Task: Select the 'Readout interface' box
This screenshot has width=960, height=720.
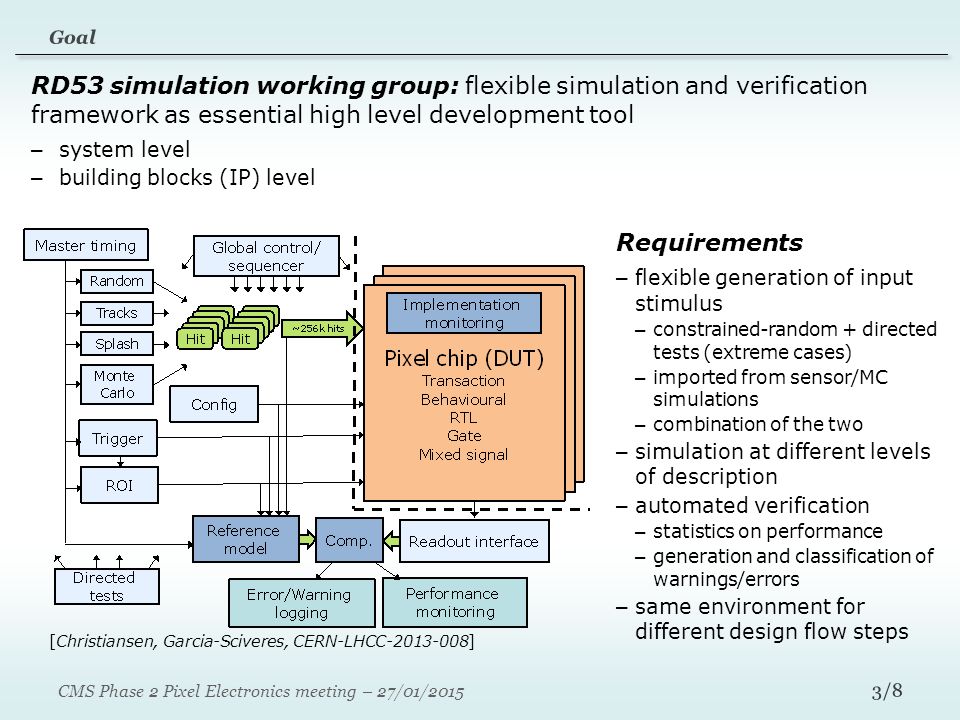Action: 474,541
